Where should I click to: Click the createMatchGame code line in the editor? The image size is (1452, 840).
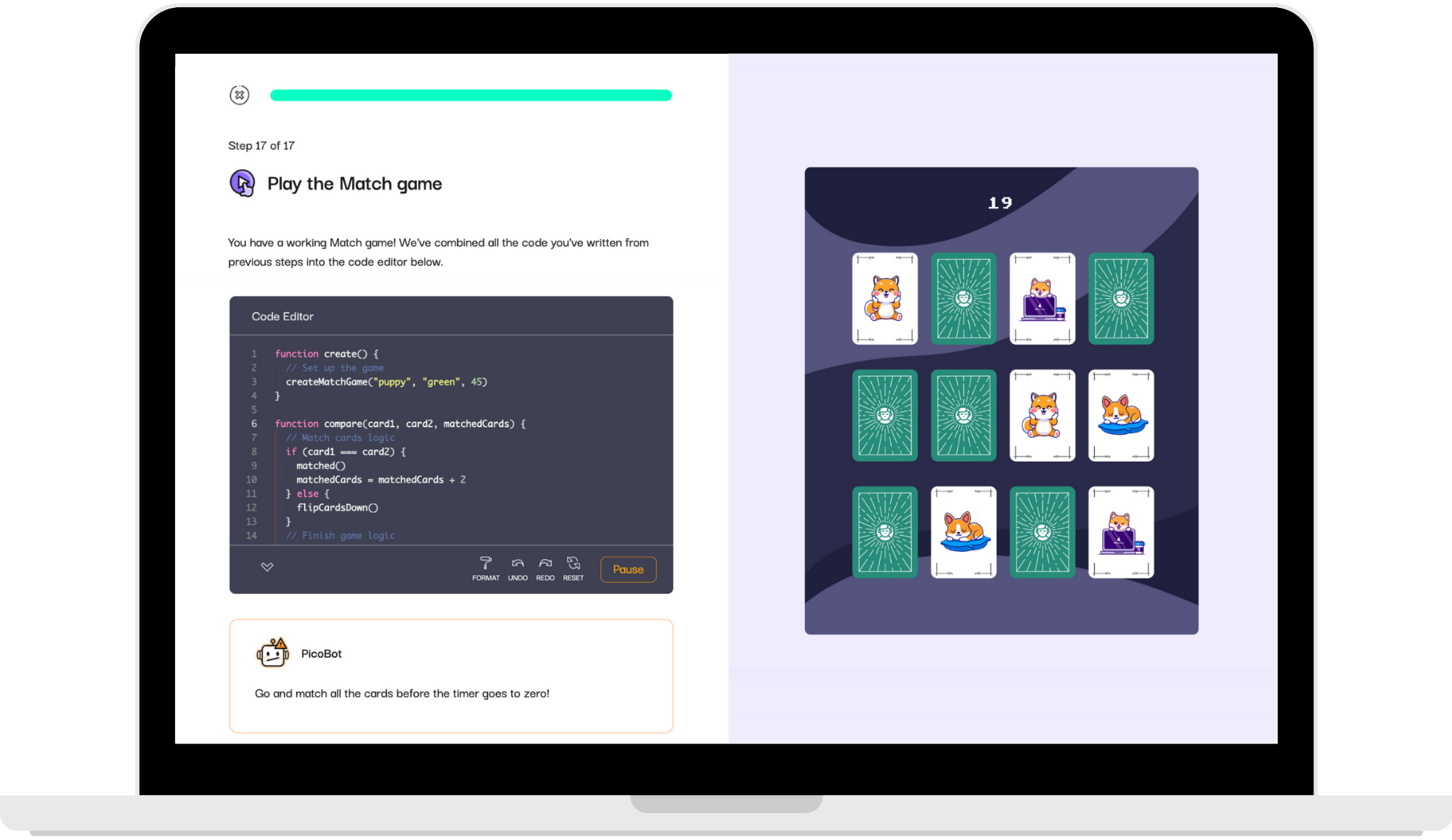[385, 381]
